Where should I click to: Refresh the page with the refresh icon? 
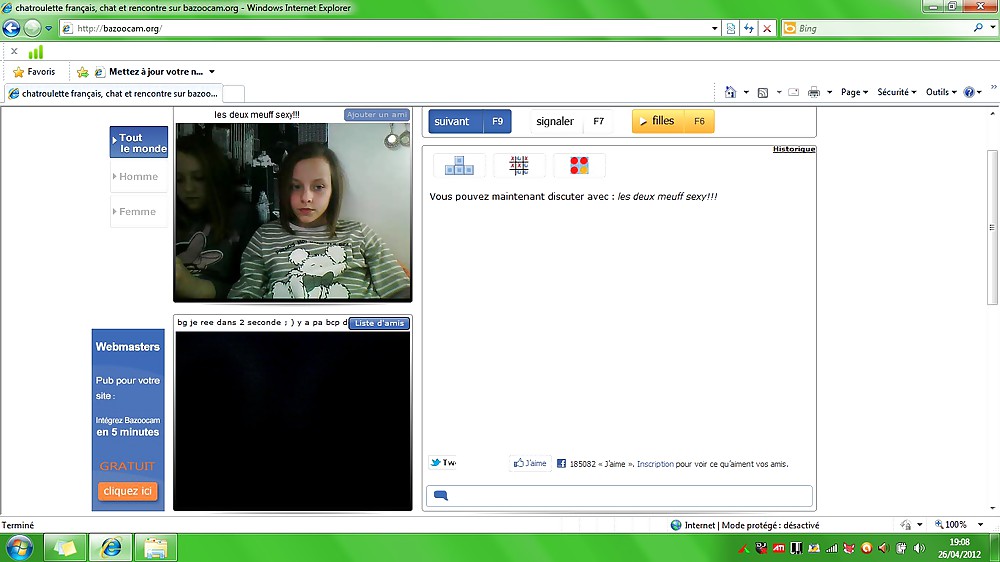749,29
